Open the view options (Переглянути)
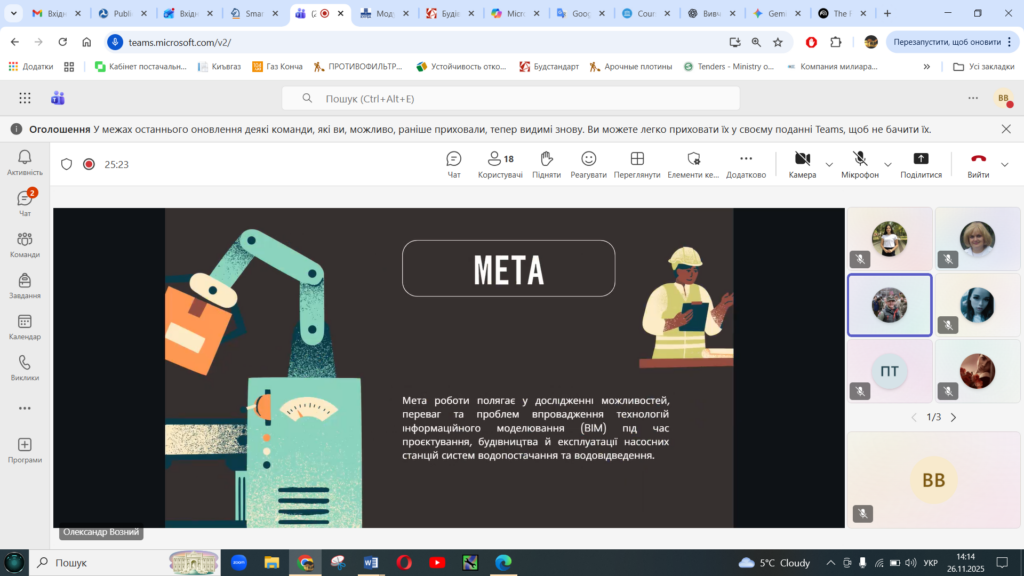Screen dimensions: 1024x576 637,163
